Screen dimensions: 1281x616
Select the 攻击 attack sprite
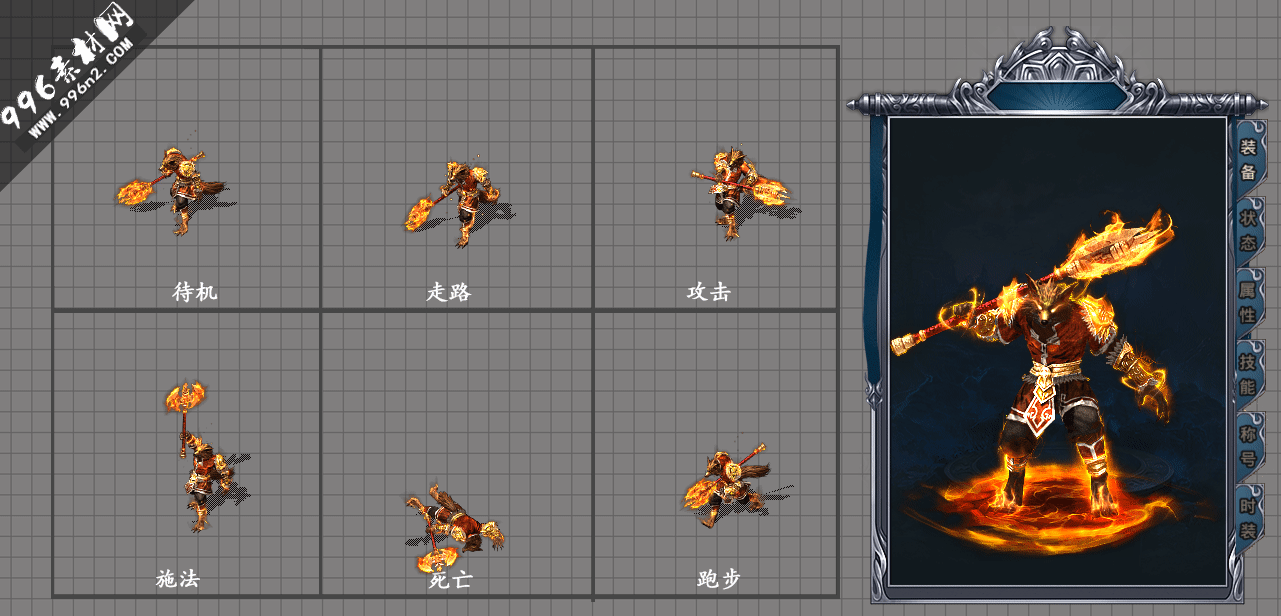click(x=745, y=192)
